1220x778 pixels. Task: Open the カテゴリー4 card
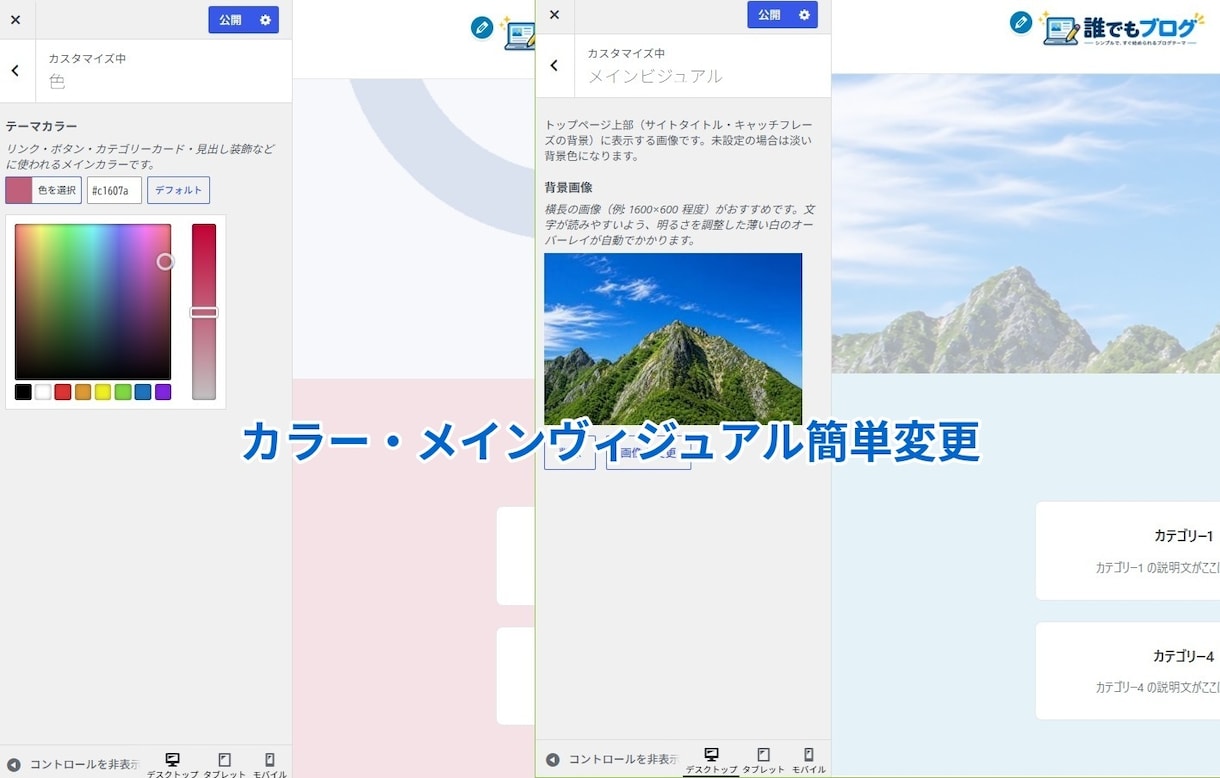[1127, 671]
